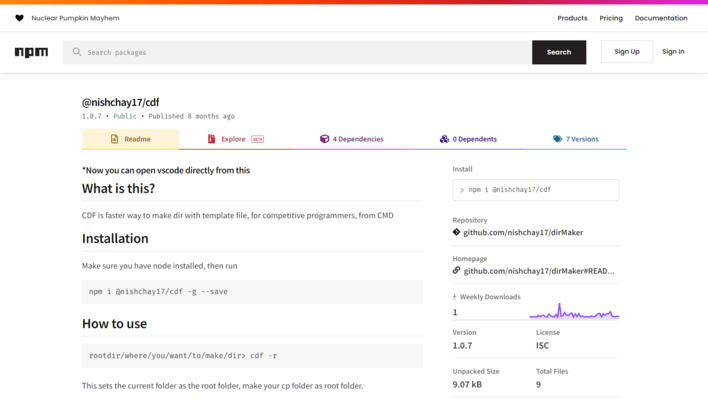Click the Published 8 months ago text

[191, 116]
